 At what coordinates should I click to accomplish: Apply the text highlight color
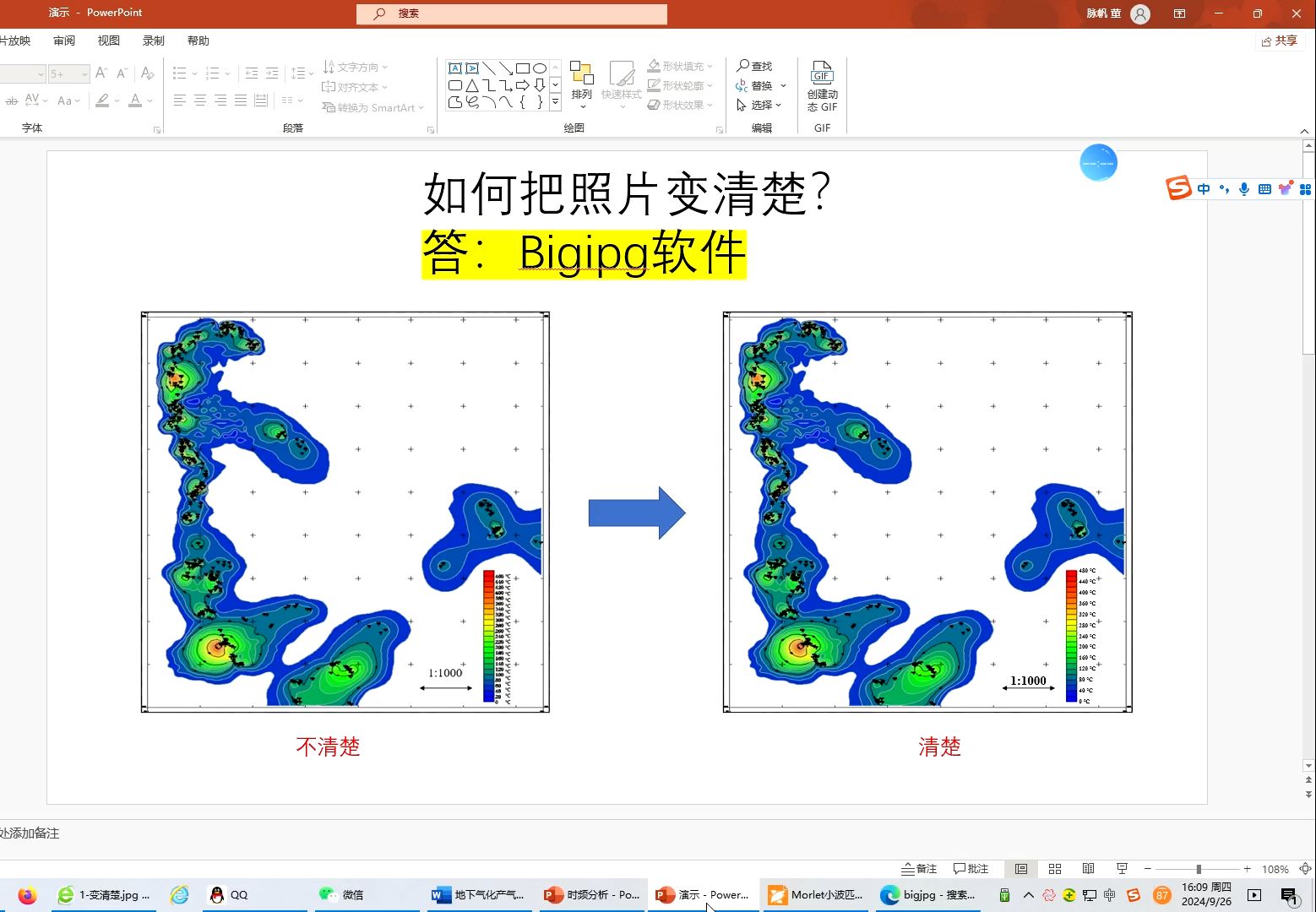(x=102, y=100)
